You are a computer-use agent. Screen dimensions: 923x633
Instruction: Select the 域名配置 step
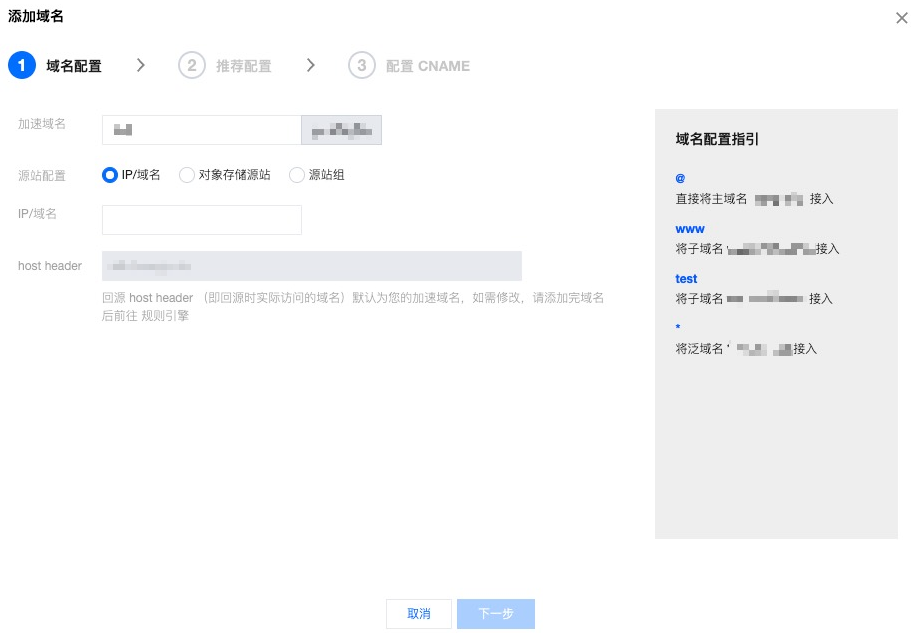75,66
